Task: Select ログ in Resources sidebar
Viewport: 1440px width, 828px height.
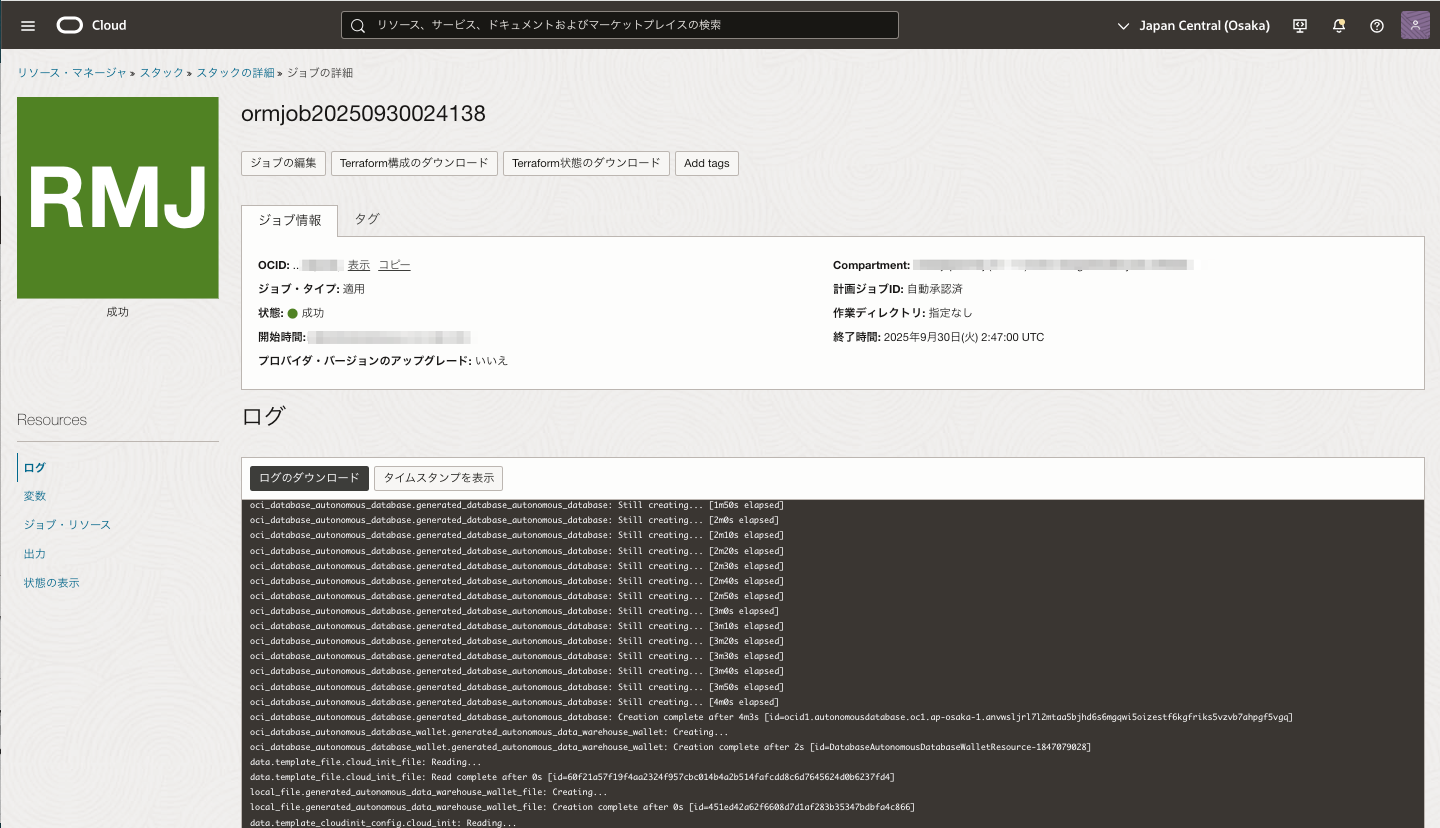Action: click(x=35, y=467)
